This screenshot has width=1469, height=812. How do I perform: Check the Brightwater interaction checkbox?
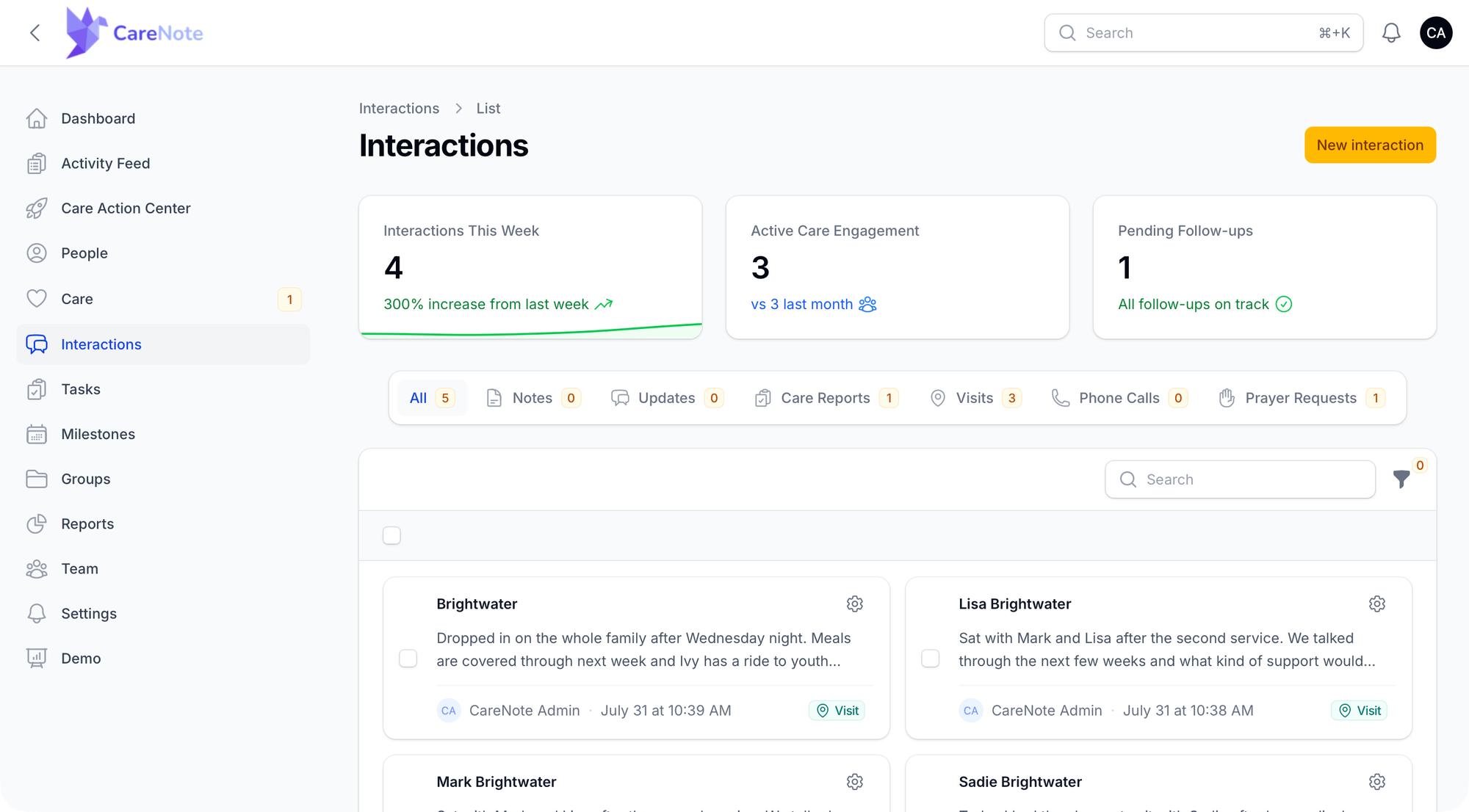tap(408, 659)
